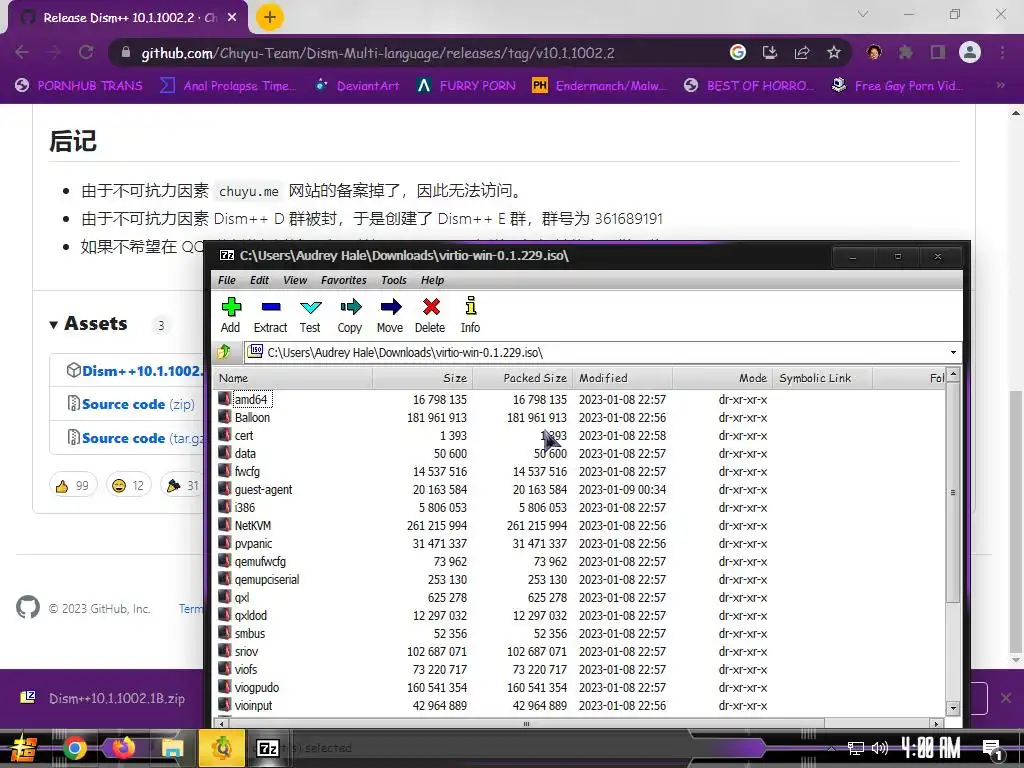This screenshot has height=768, width=1024.
Task: Select the guest-agent folder
Action: tap(263, 490)
